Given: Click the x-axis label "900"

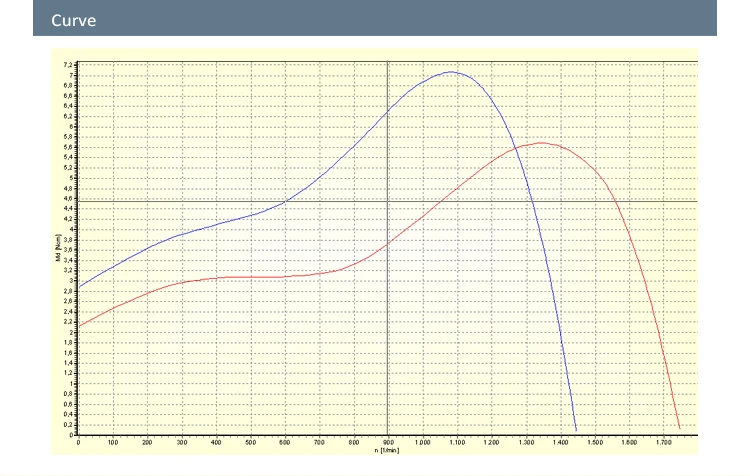Looking at the screenshot, I should tap(388, 443).
